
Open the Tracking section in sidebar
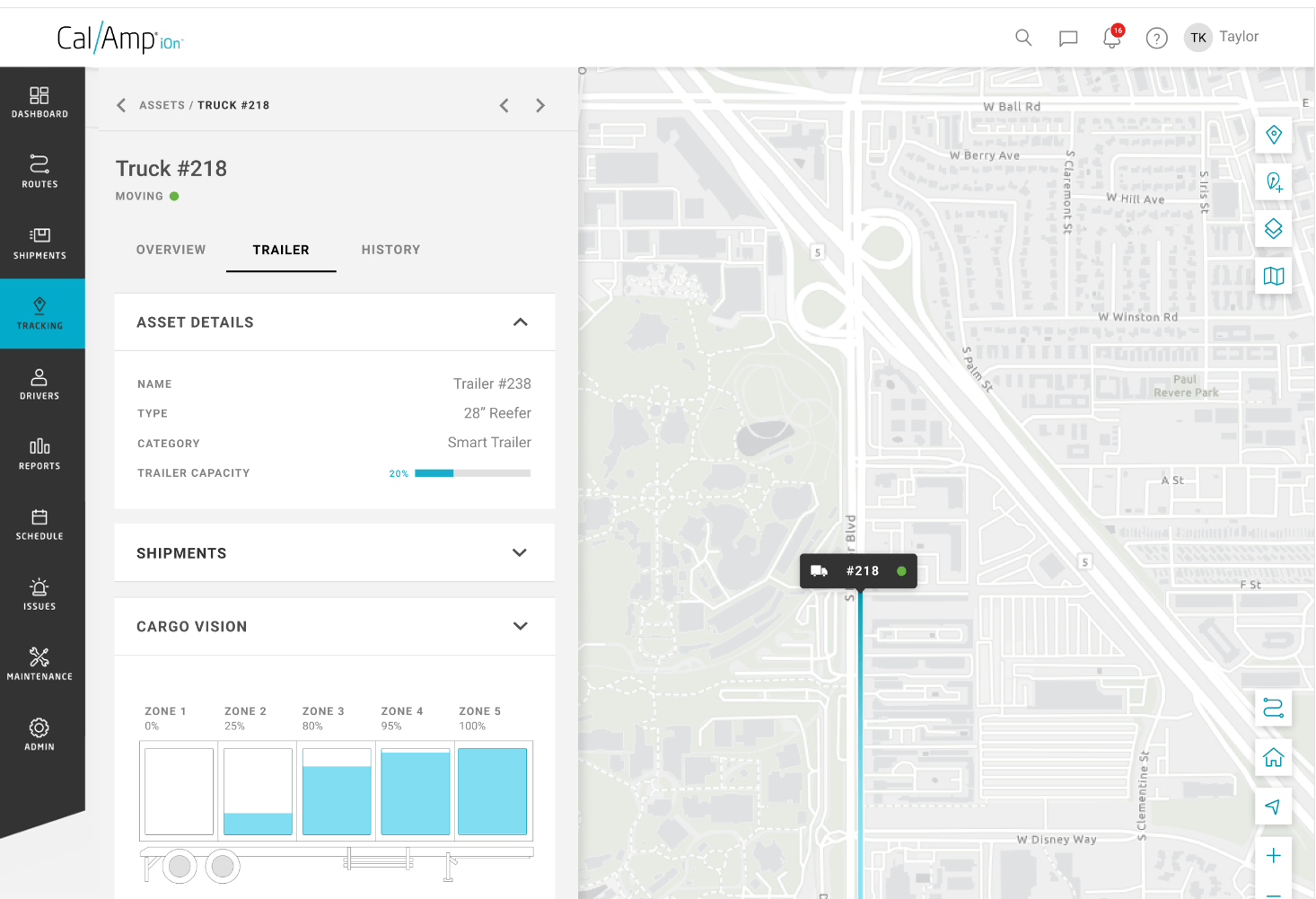(x=39, y=313)
